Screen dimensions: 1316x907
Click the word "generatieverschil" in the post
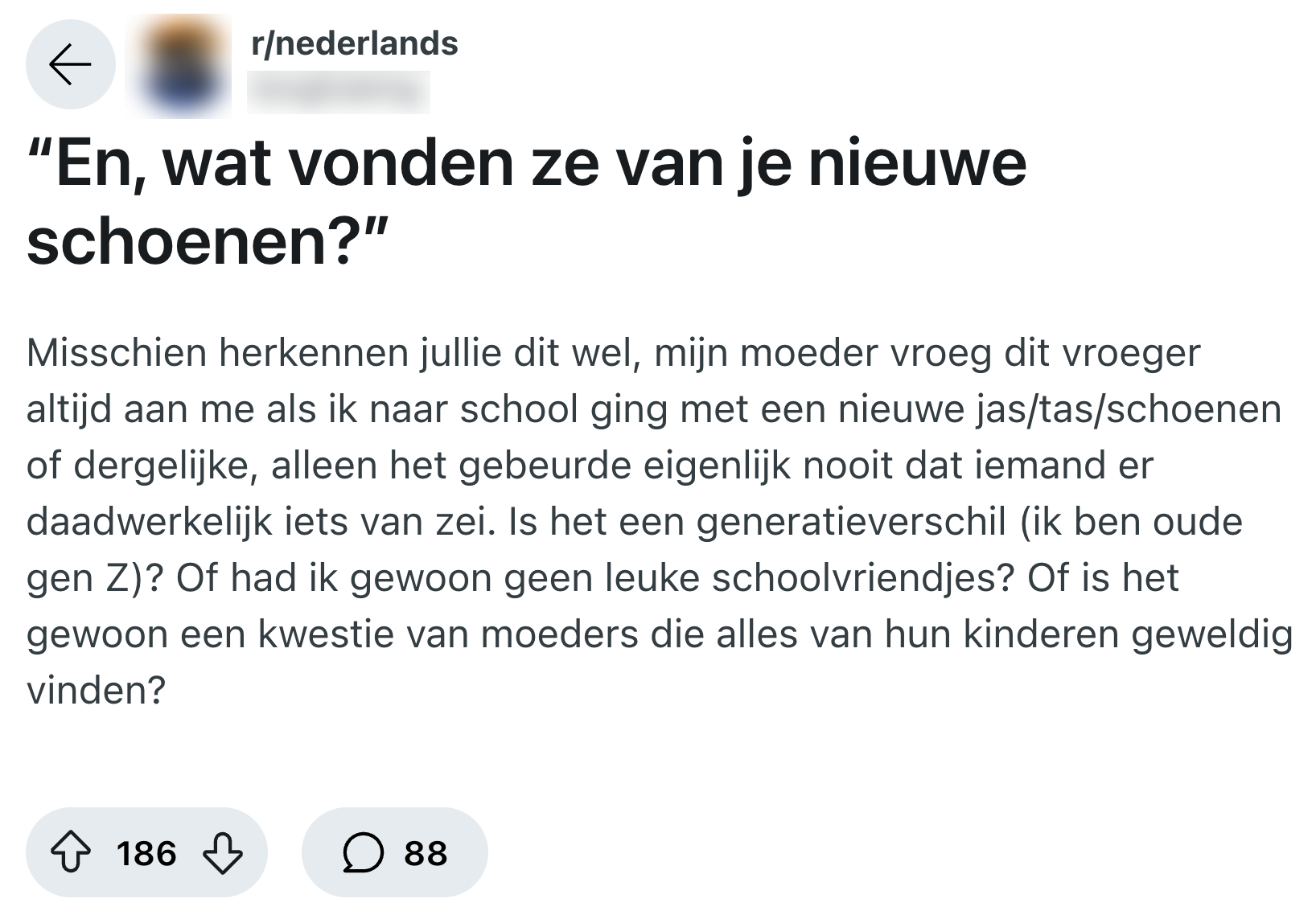point(851,522)
